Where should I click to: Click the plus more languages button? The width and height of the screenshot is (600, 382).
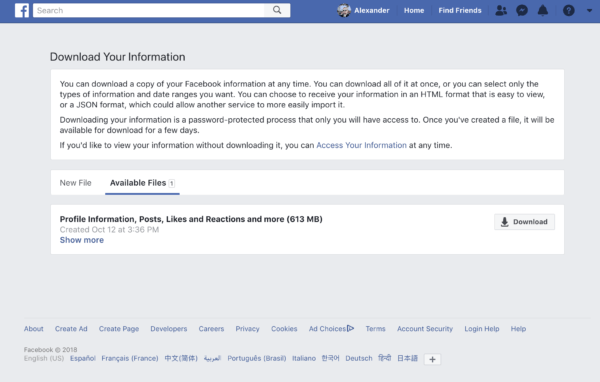(432, 359)
